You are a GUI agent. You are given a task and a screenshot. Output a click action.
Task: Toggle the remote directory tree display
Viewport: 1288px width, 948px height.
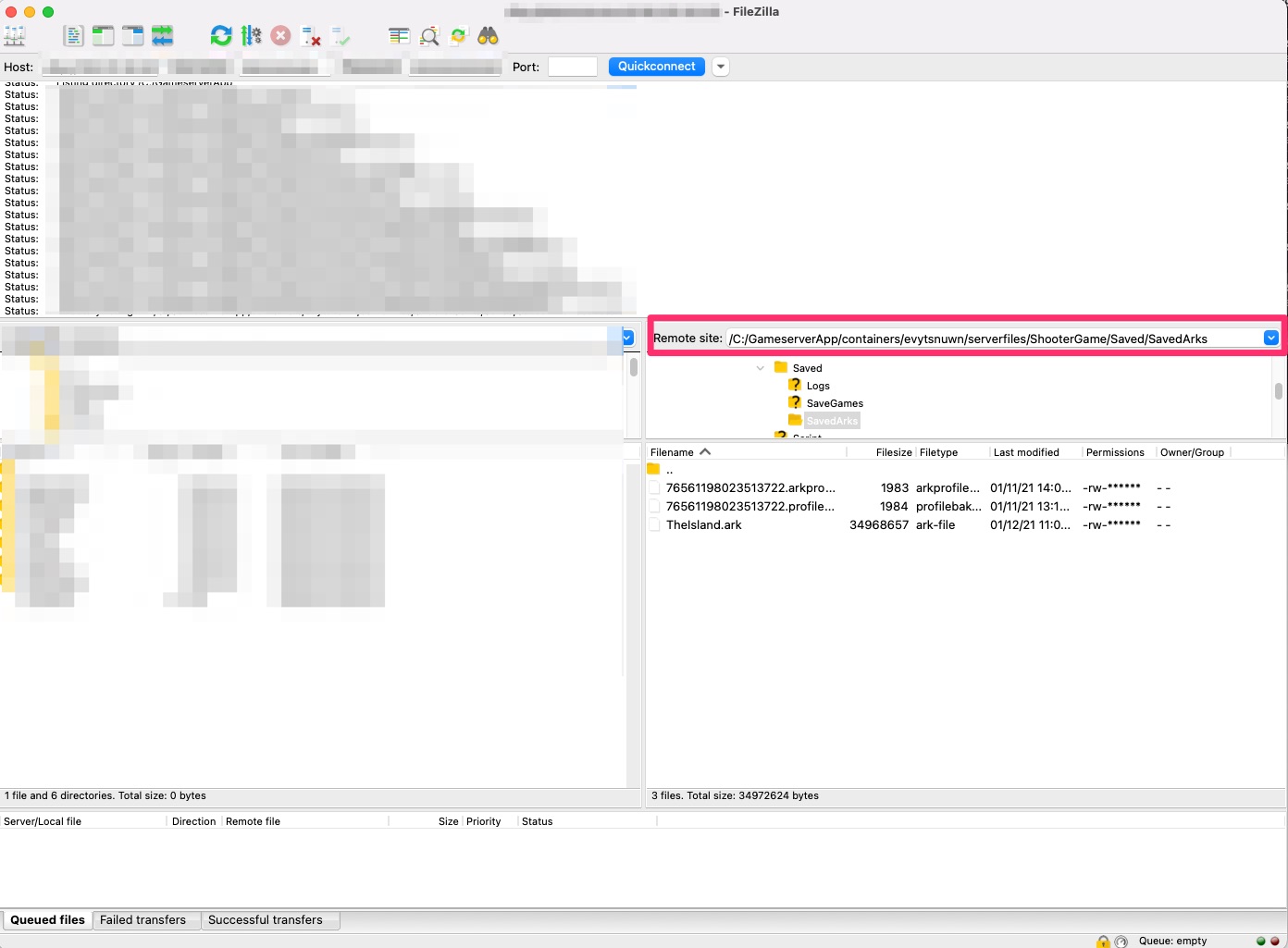tap(133, 36)
